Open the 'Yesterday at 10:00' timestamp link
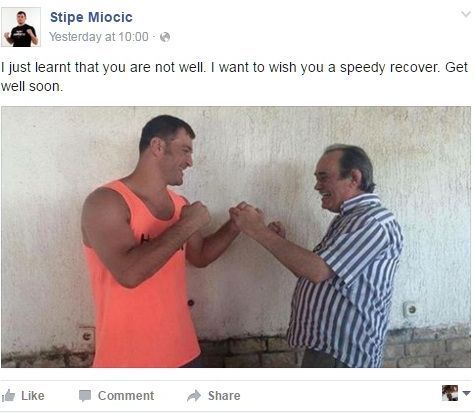 point(99,37)
